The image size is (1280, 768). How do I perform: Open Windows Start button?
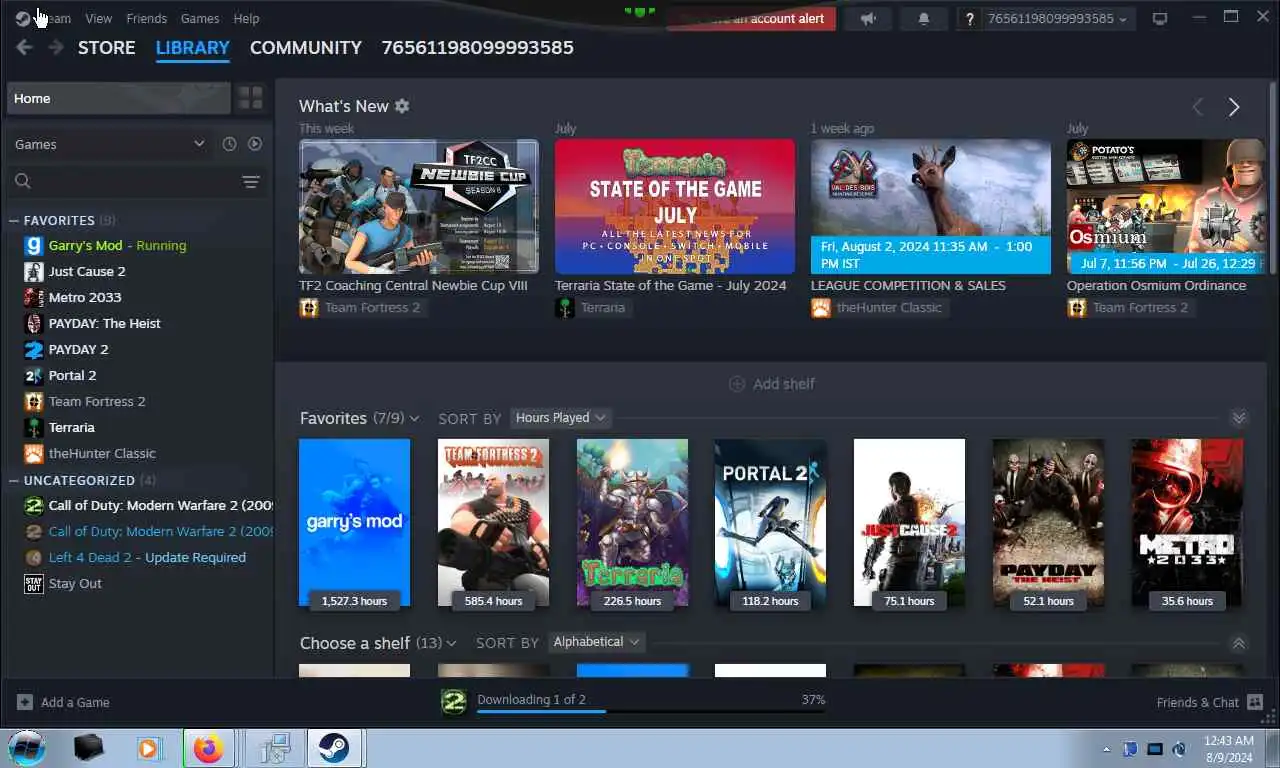[27, 748]
